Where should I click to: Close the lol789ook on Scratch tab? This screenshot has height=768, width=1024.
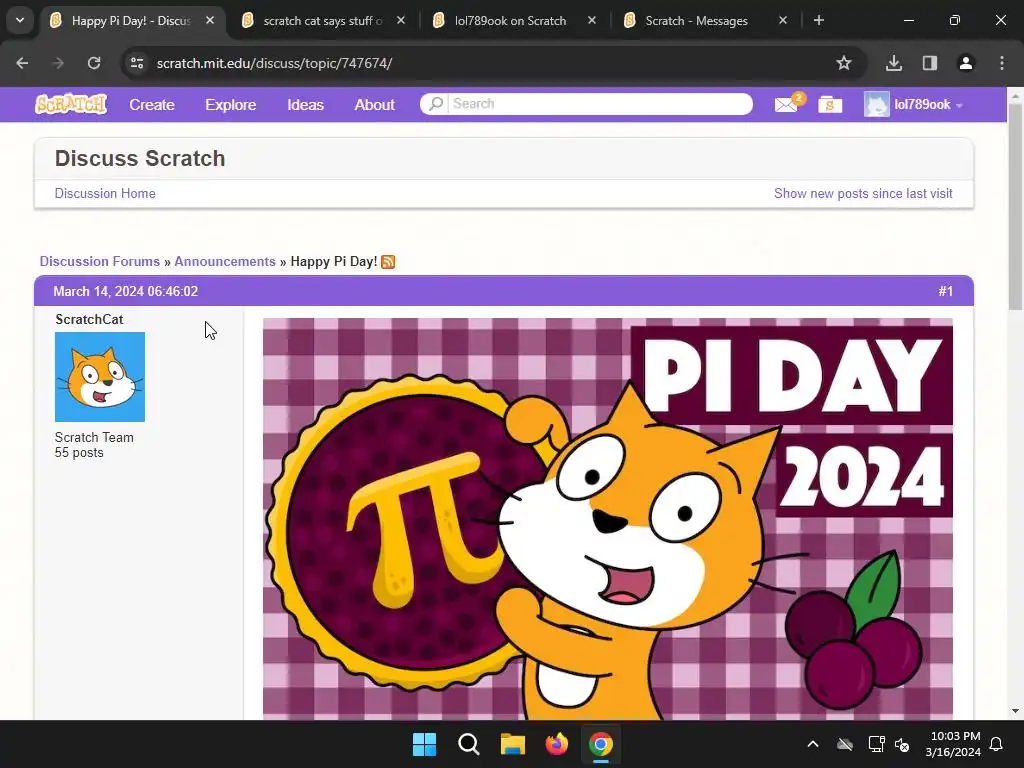(x=592, y=20)
